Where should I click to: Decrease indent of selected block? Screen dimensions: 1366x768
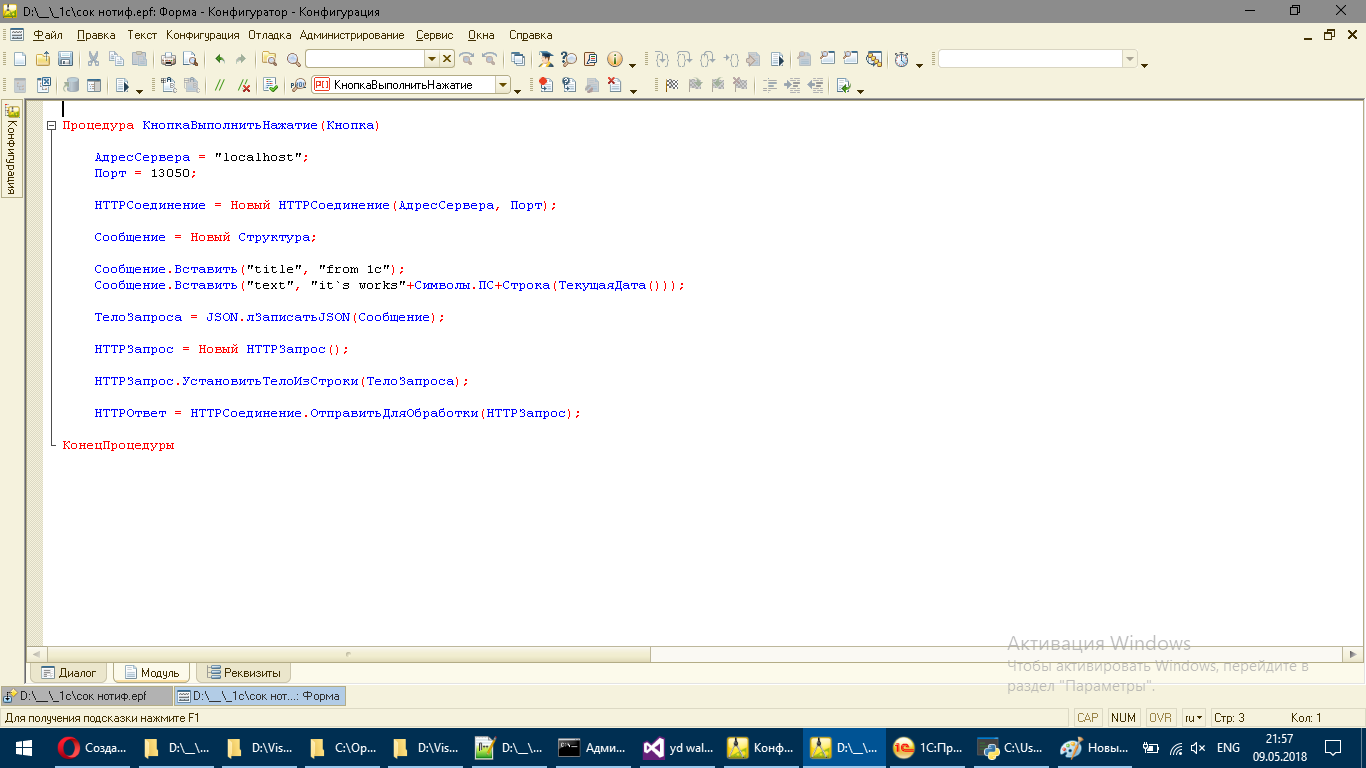(816, 85)
